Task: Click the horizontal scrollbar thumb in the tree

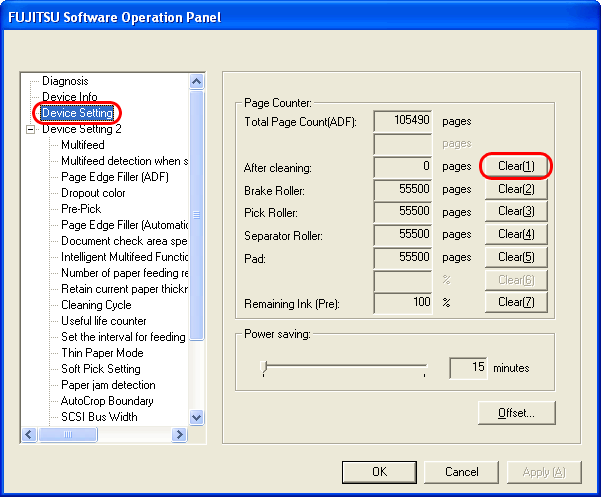Action: [68, 435]
